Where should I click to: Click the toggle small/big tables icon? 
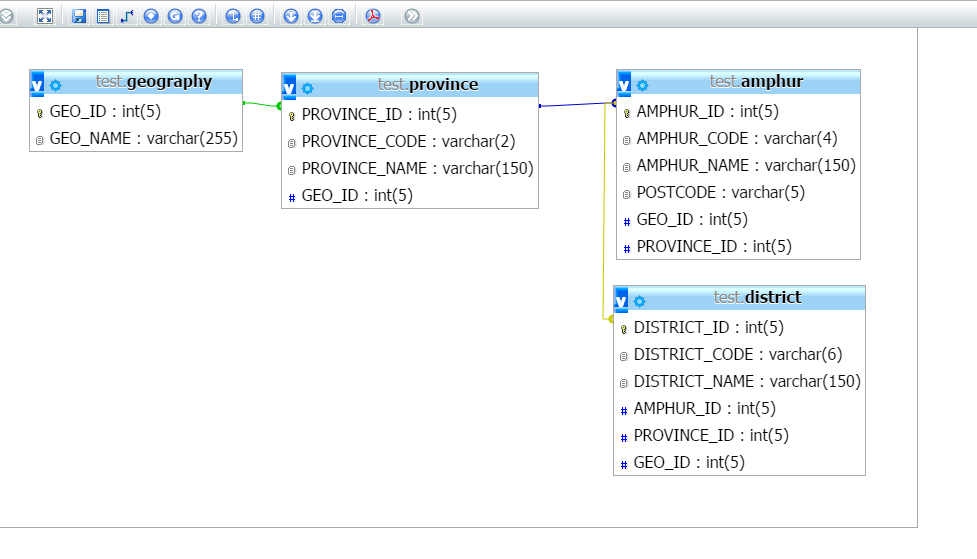pyautogui.click(x=315, y=16)
